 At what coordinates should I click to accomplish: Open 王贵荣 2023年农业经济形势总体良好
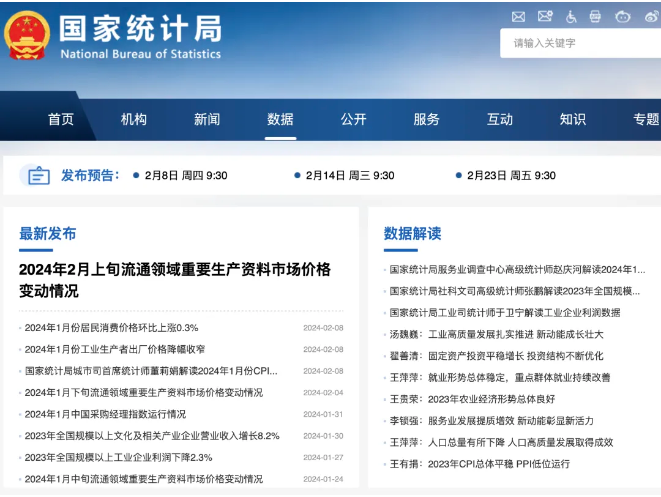coord(472,399)
